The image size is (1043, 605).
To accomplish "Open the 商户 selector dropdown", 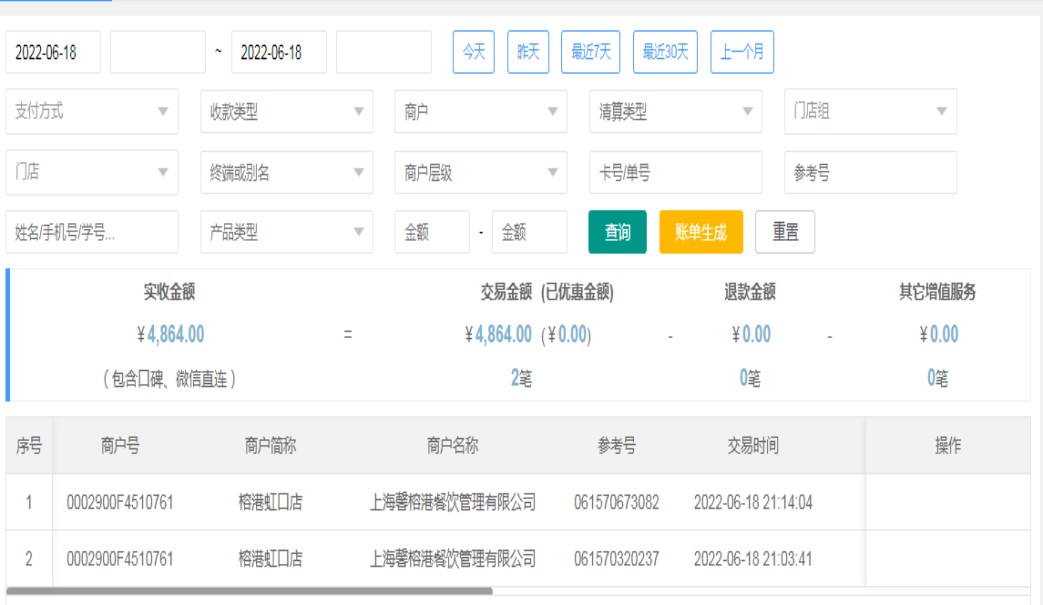I will click(480, 112).
